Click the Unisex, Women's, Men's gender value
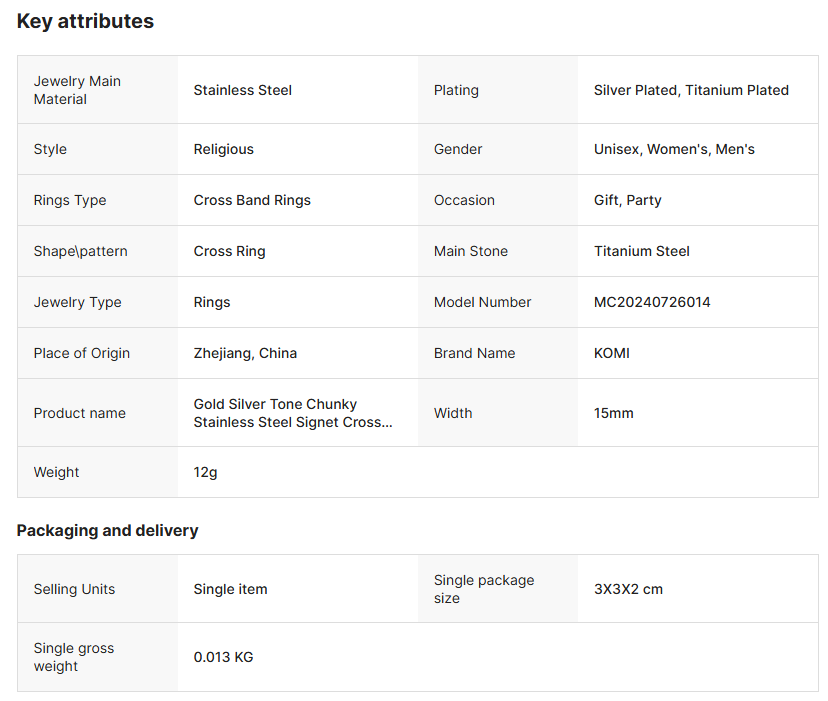This screenshot has height=701, width=828. (x=674, y=149)
